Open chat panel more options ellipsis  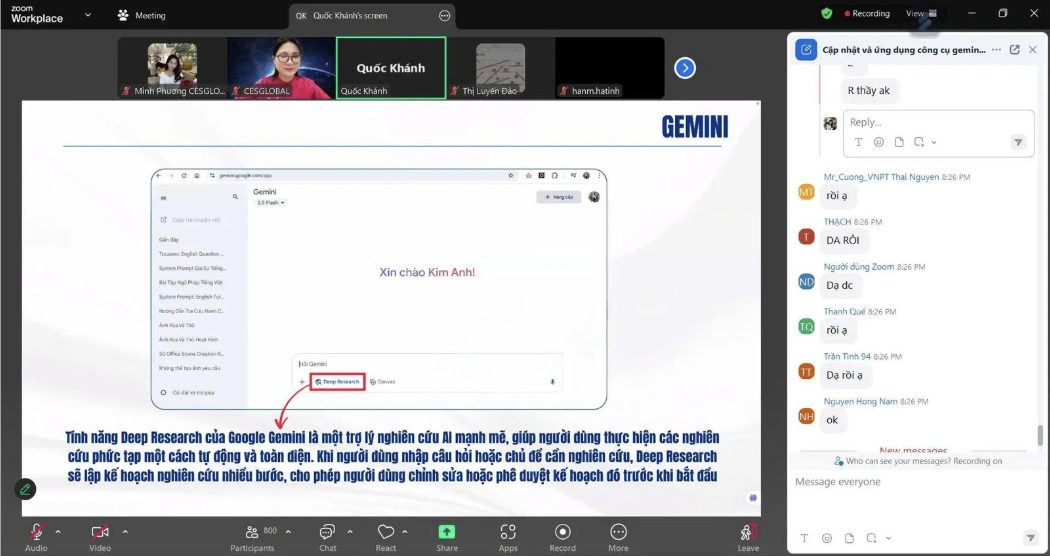(x=996, y=50)
